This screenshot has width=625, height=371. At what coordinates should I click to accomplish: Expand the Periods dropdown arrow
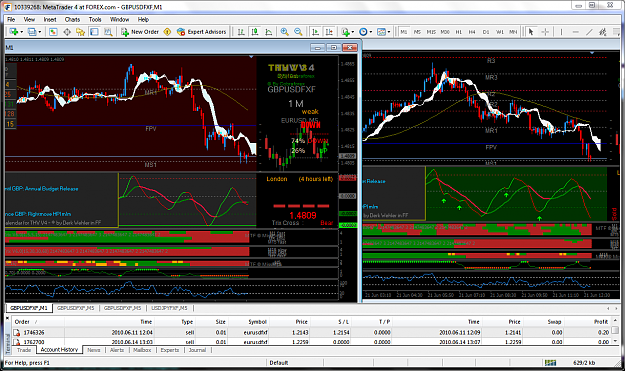[371, 32]
